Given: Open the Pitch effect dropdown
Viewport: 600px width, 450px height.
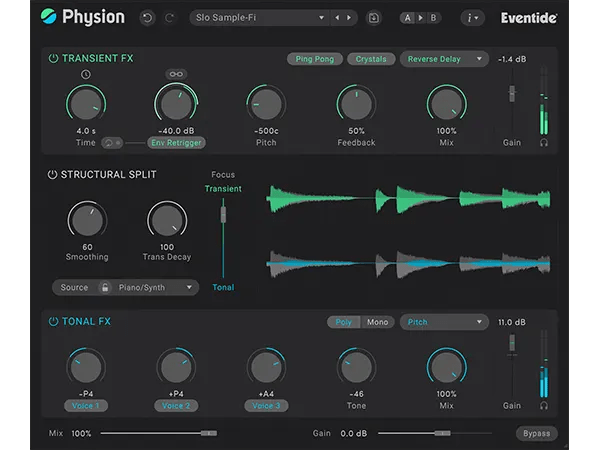Looking at the screenshot, I should 444,322.
